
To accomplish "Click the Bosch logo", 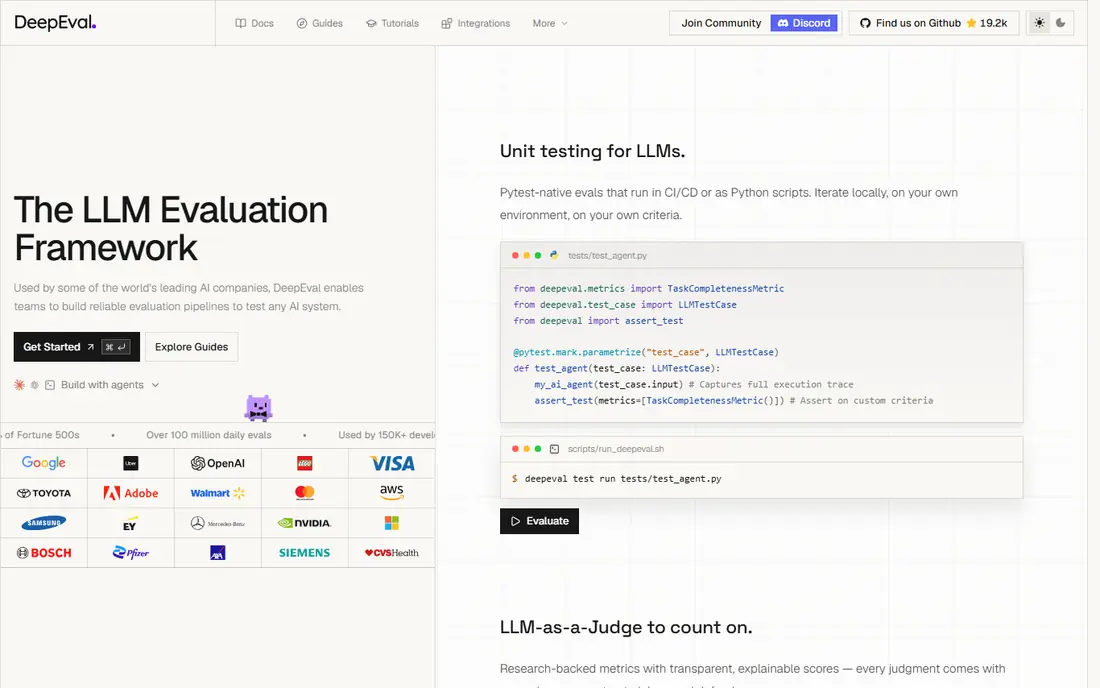I will tap(43, 553).
